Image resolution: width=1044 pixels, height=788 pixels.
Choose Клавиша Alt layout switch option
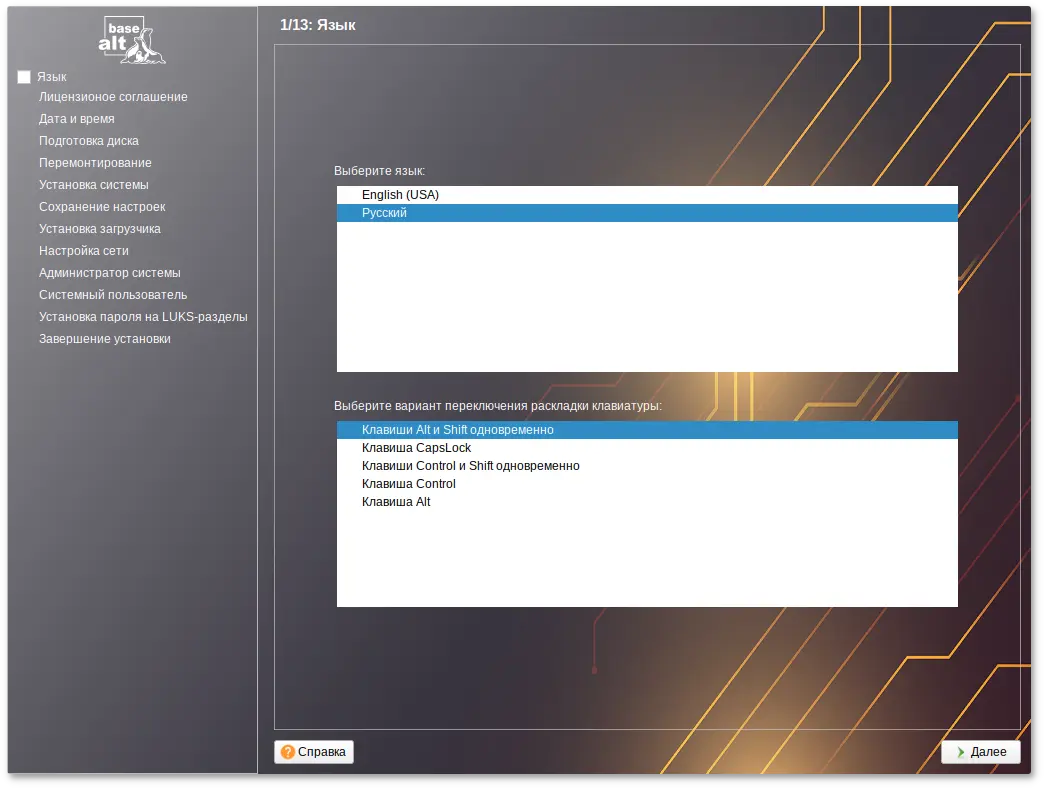(396, 502)
